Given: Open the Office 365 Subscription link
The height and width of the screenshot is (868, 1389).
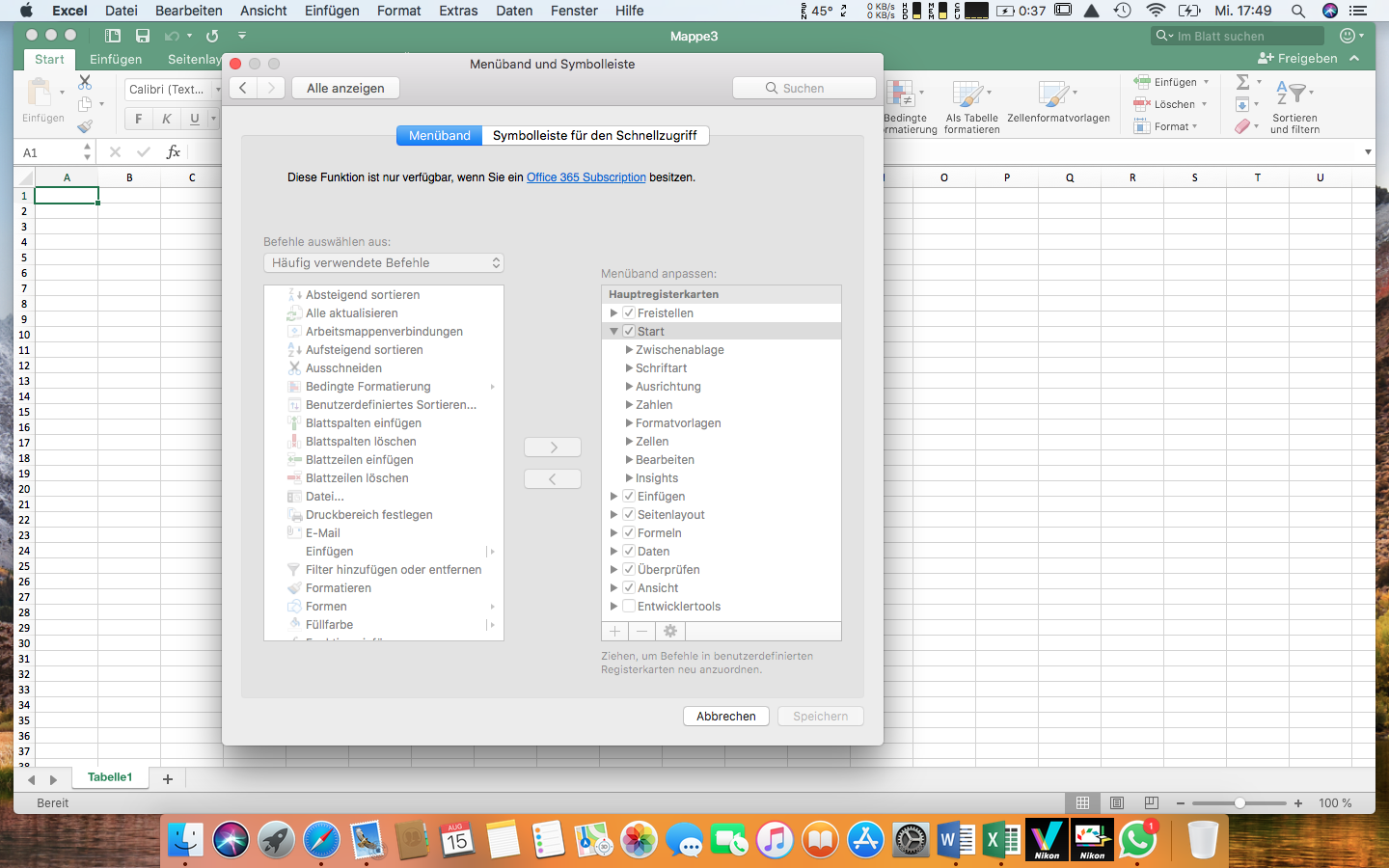Looking at the screenshot, I should click(586, 177).
